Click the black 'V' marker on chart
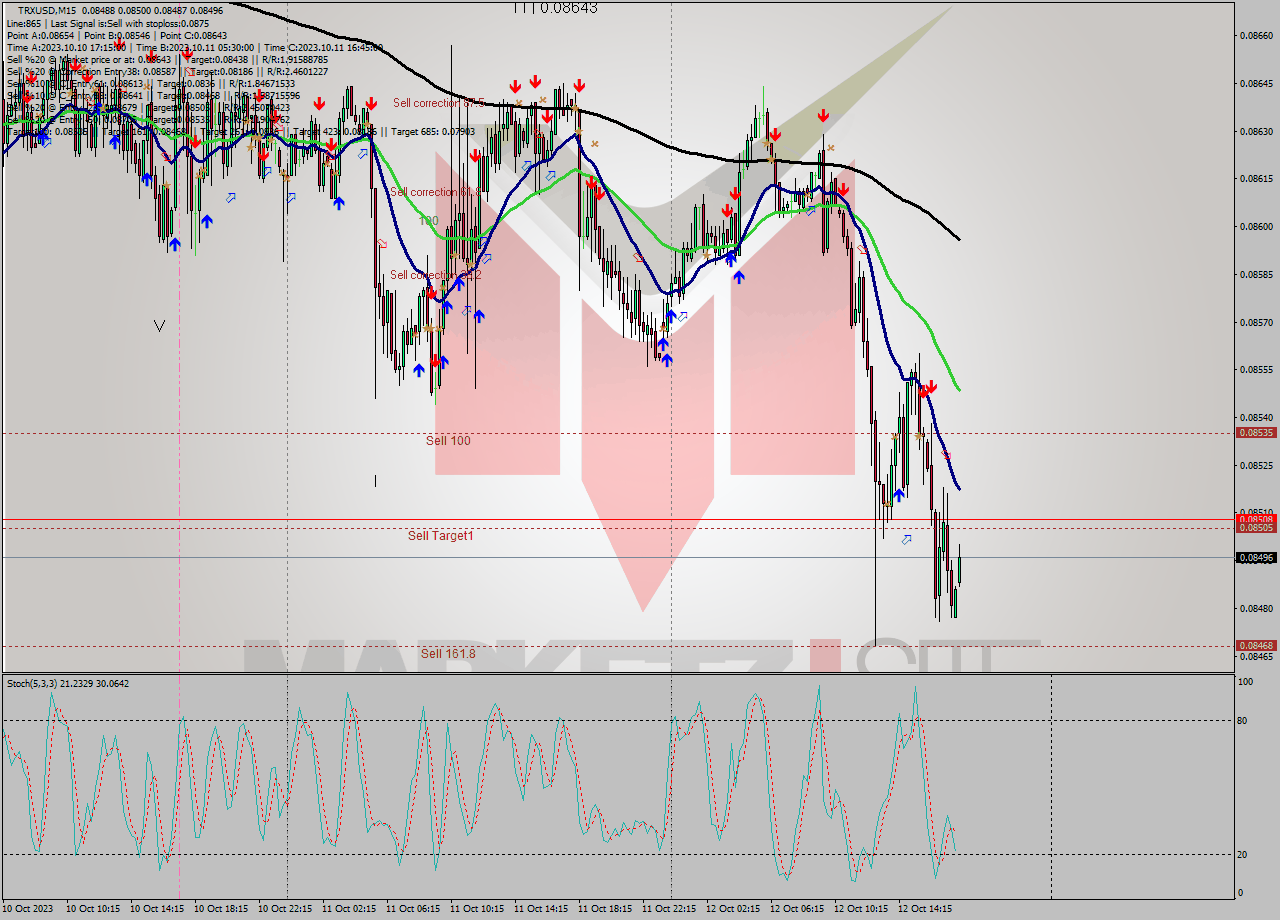 pos(160,325)
